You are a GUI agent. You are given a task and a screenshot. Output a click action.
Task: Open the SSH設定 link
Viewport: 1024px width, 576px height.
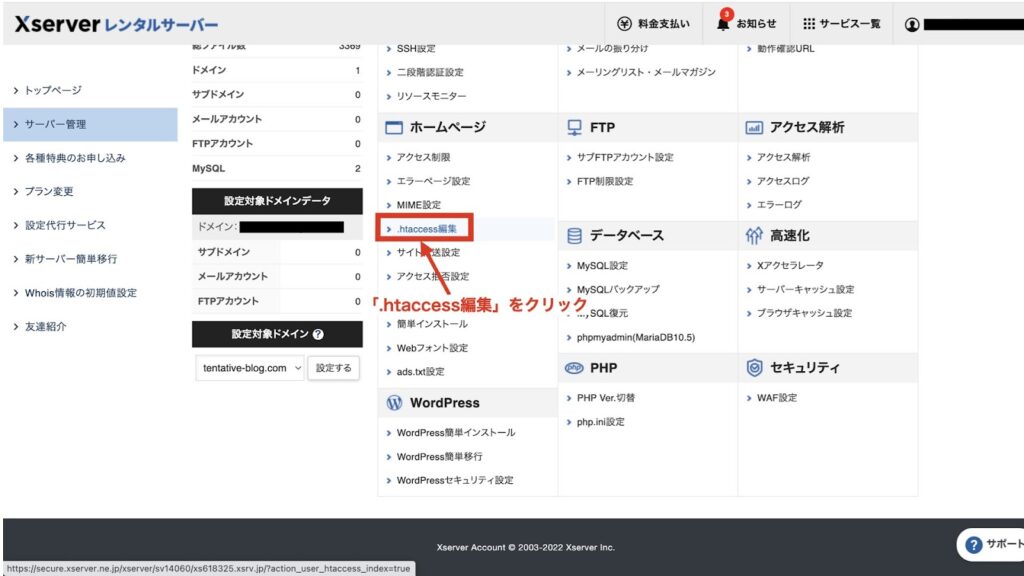tap(415, 49)
